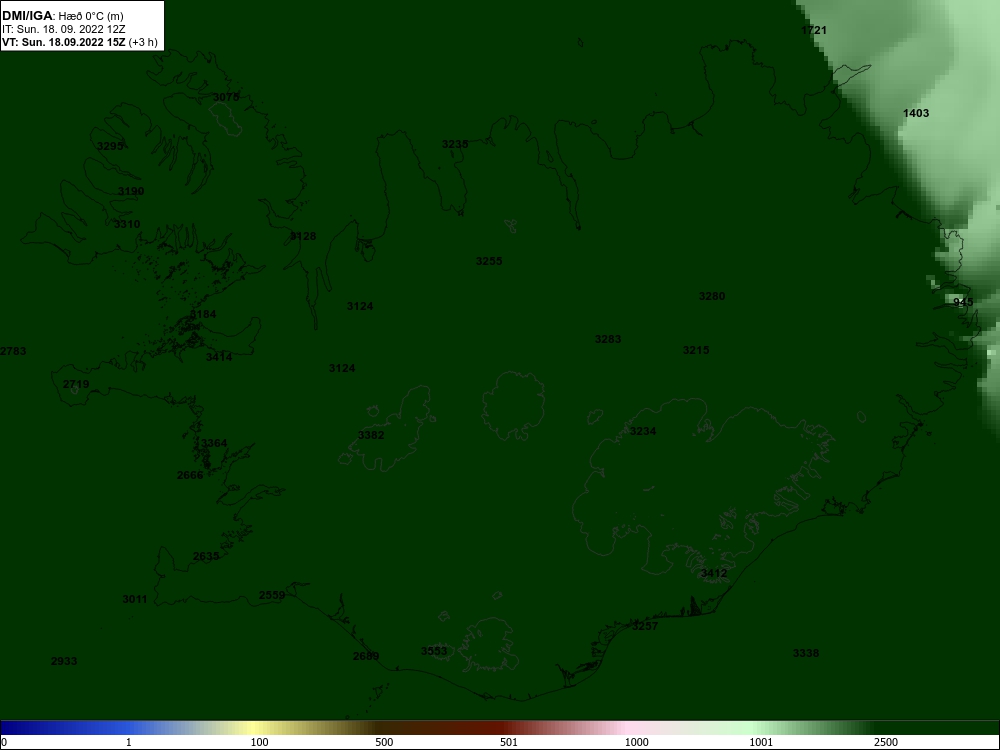Click the legend tick label 100

260,742
